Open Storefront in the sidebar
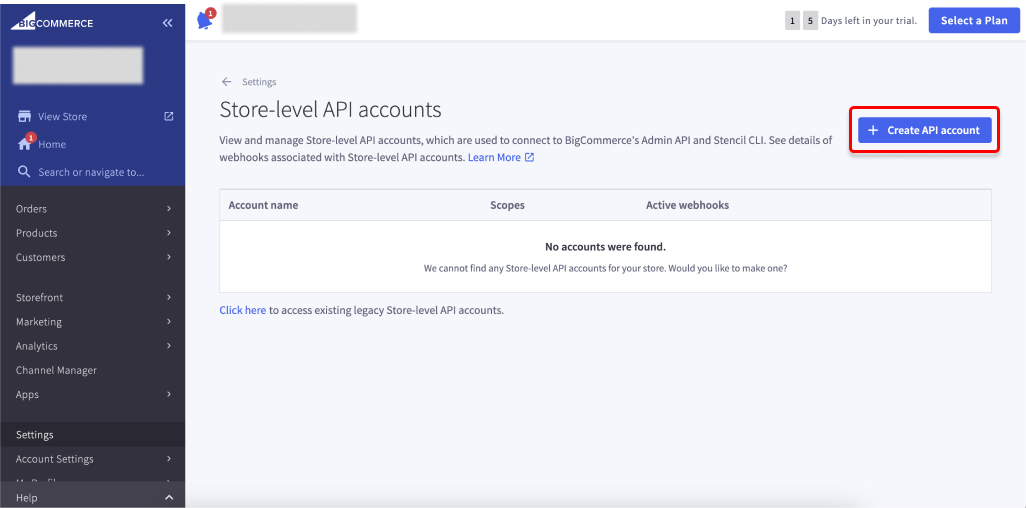Viewport: 1026px width, 508px height. 39,297
